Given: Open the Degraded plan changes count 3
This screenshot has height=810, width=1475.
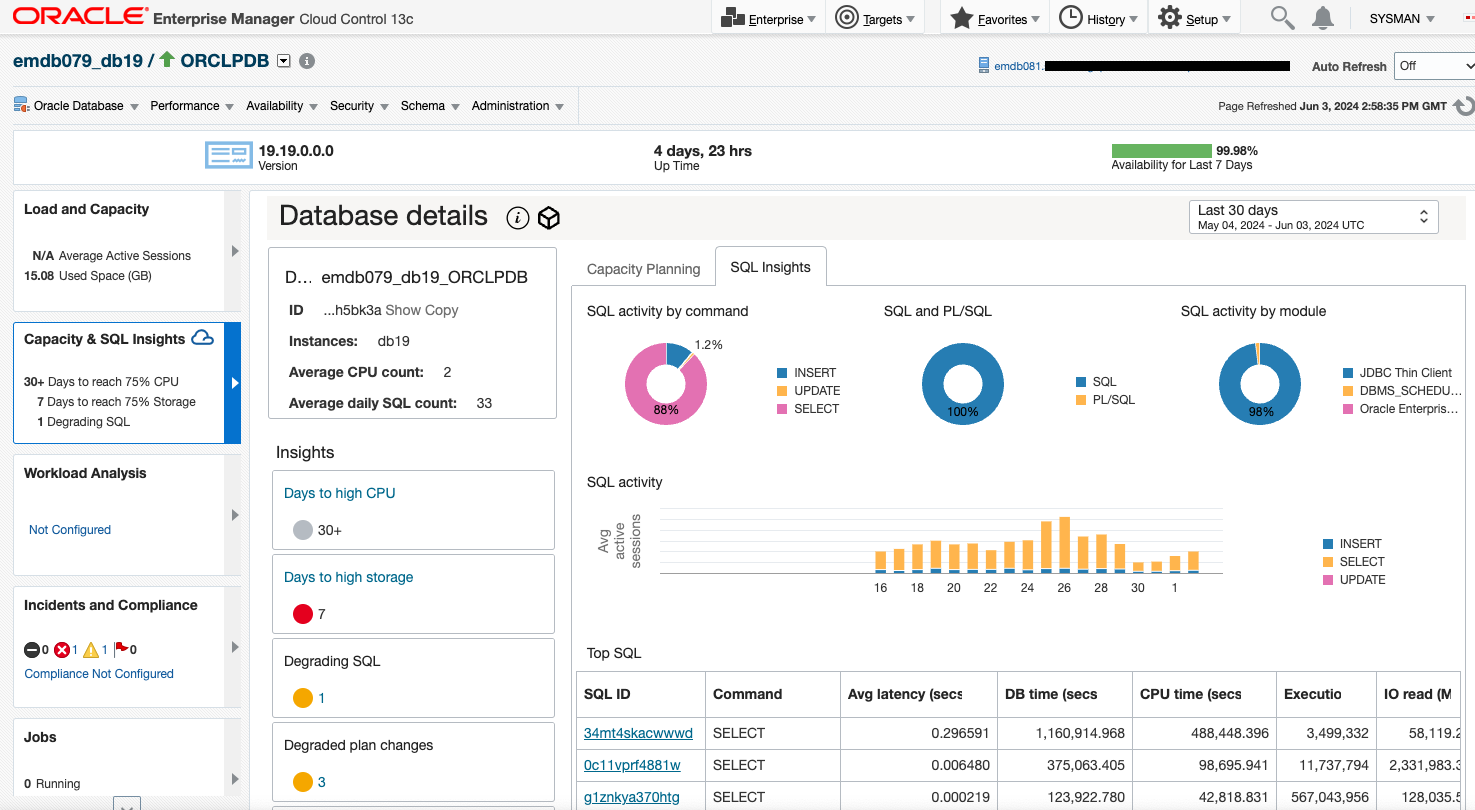Looking at the screenshot, I should (x=321, y=782).
